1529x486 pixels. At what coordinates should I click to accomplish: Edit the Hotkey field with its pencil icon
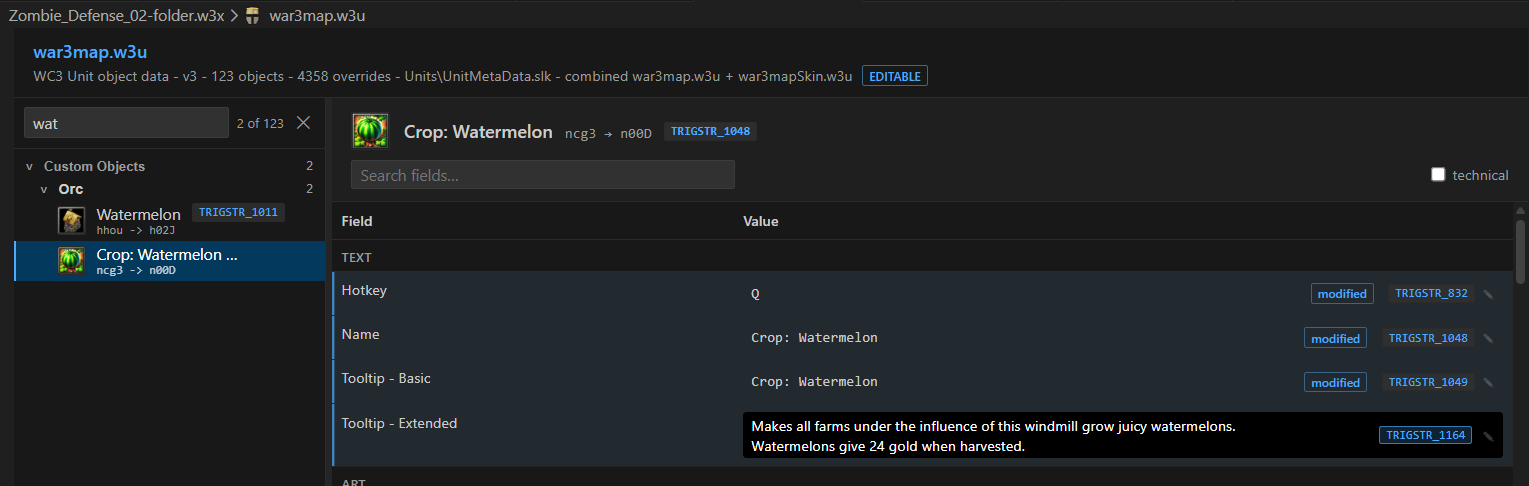pyautogui.click(x=1488, y=294)
